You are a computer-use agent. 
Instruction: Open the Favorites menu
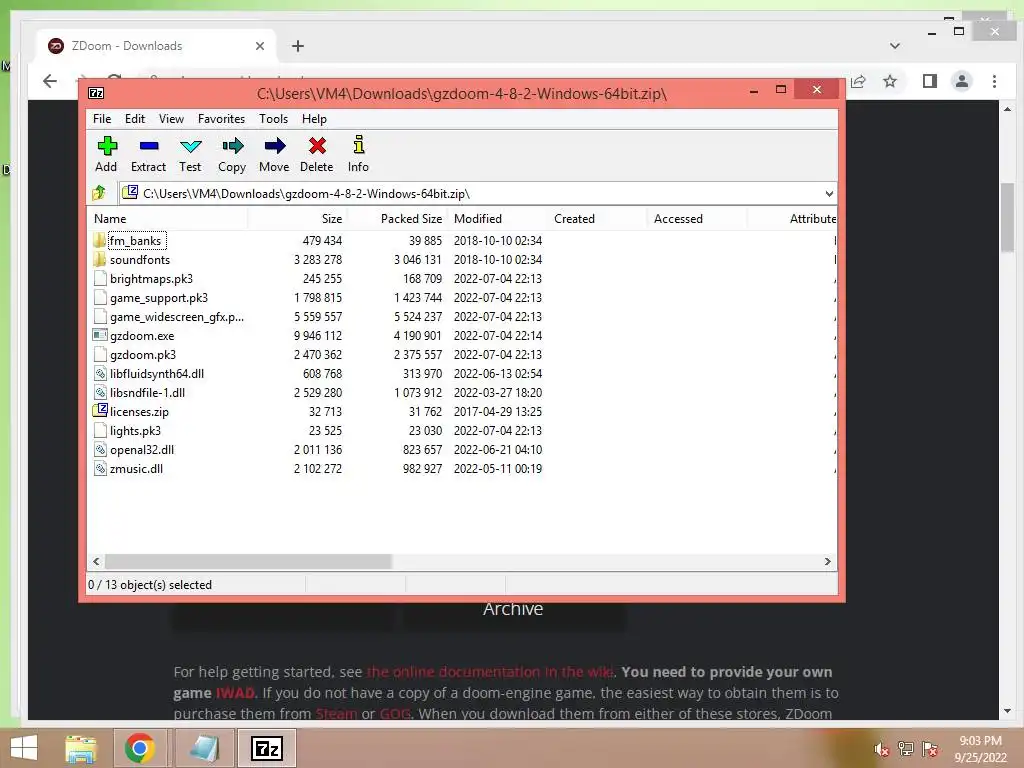[221, 119]
